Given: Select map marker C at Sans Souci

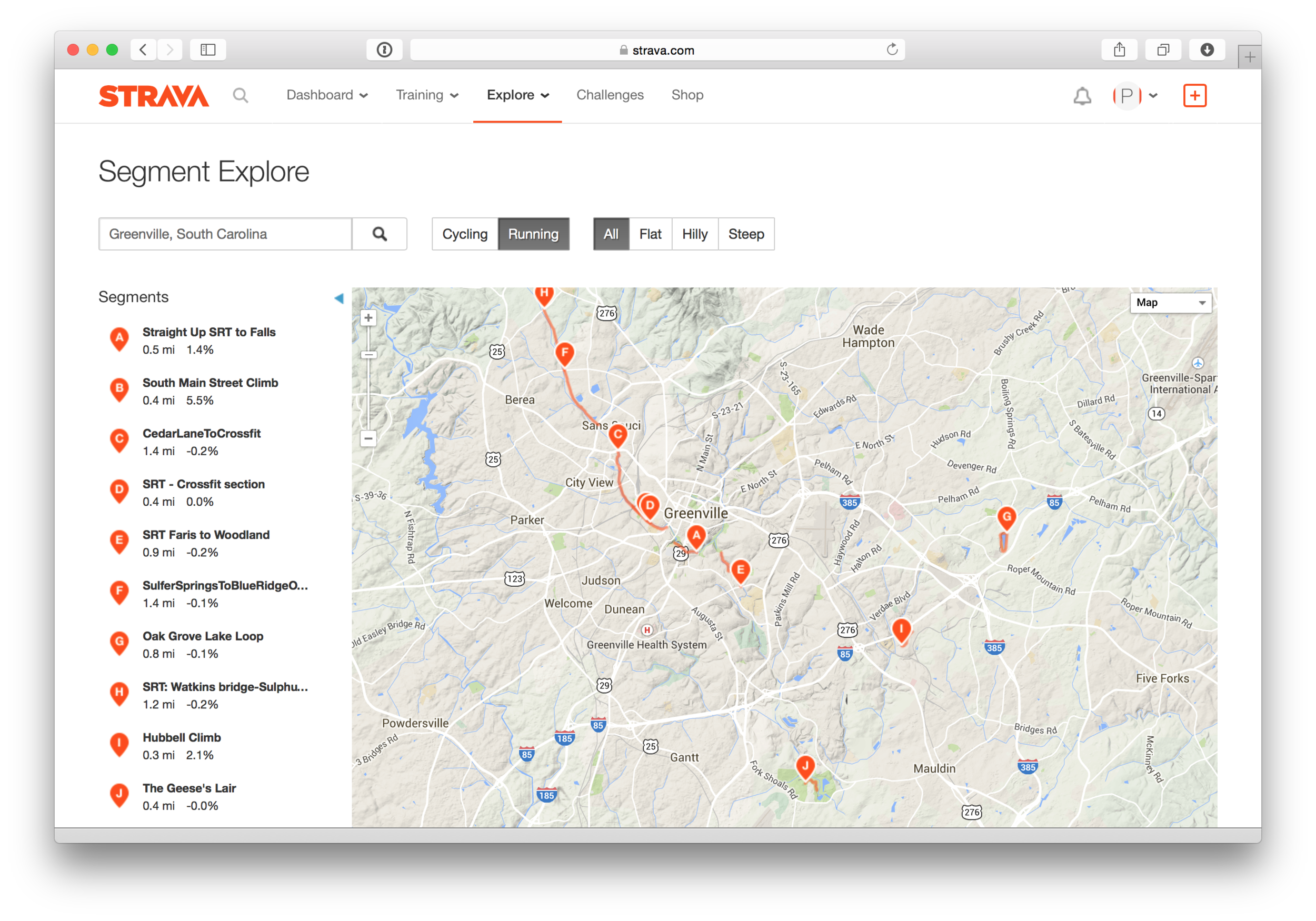Looking at the screenshot, I should [617, 435].
